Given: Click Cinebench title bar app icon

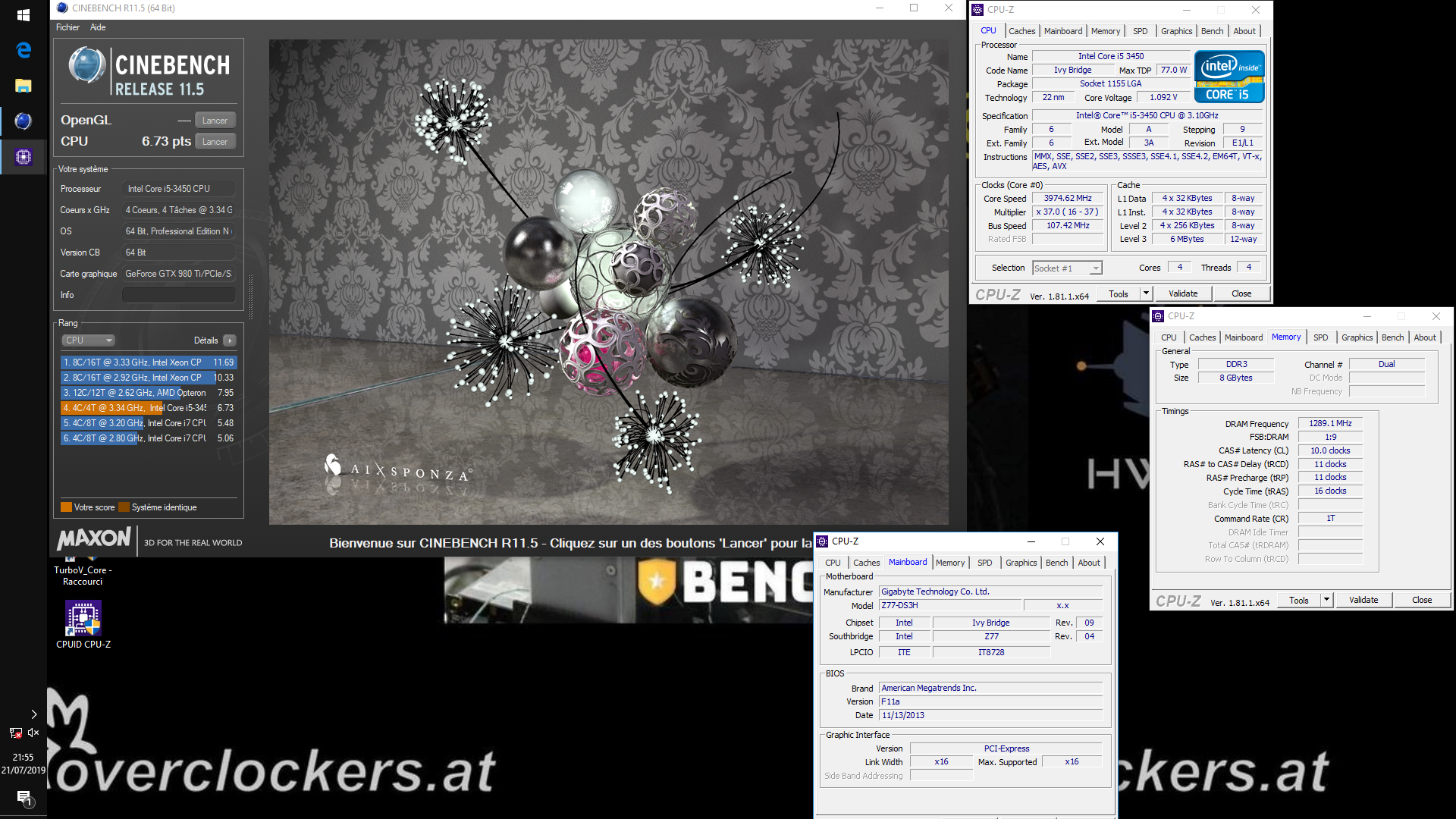Looking at the screenshot, I should [x=62, y=8].
